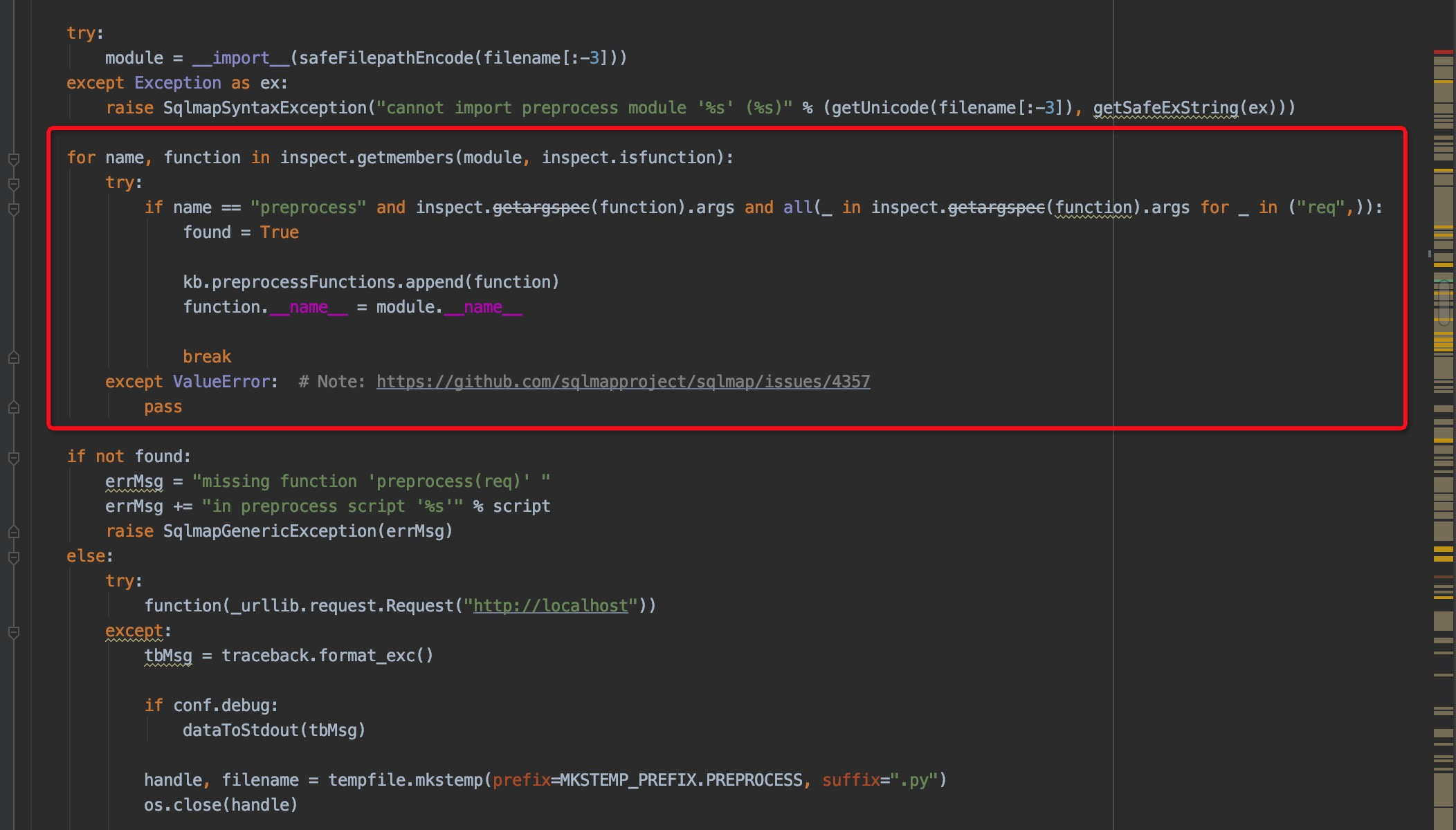Click 'safeFilepathEncode' function name
The image size is (1456, 830).
click(x=386, y=58)
